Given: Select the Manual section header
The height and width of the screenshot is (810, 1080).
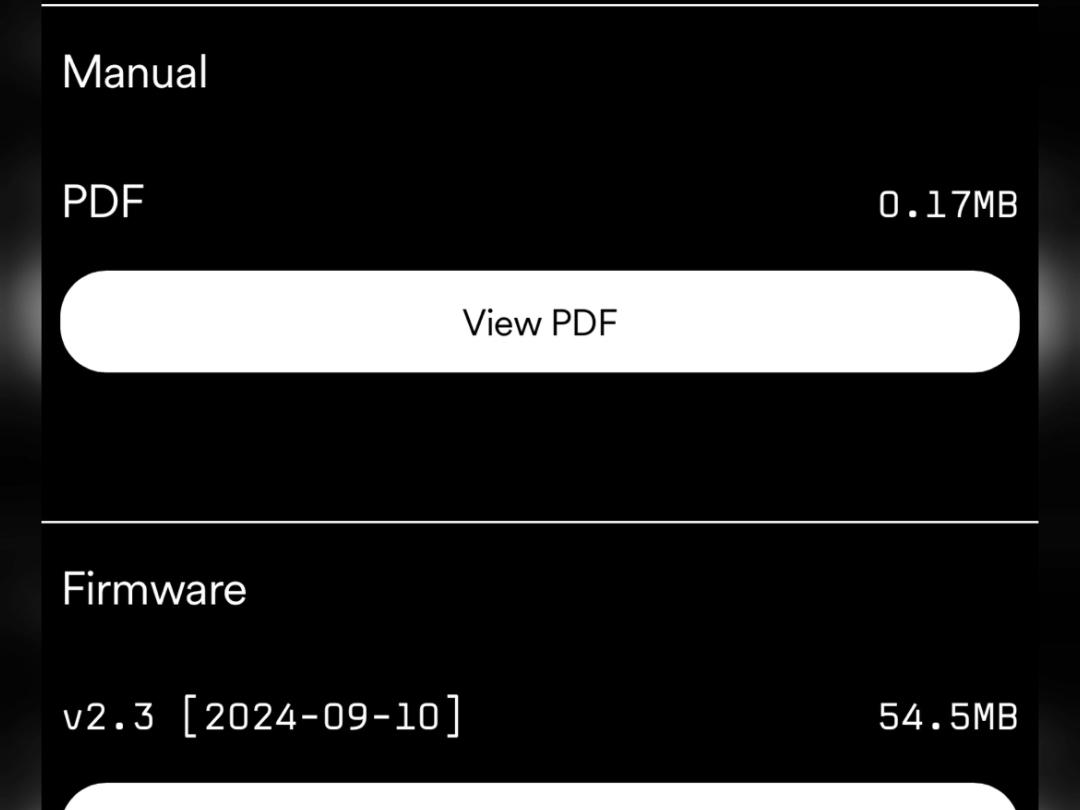Looking at the screenshot, I should (135, 72).
